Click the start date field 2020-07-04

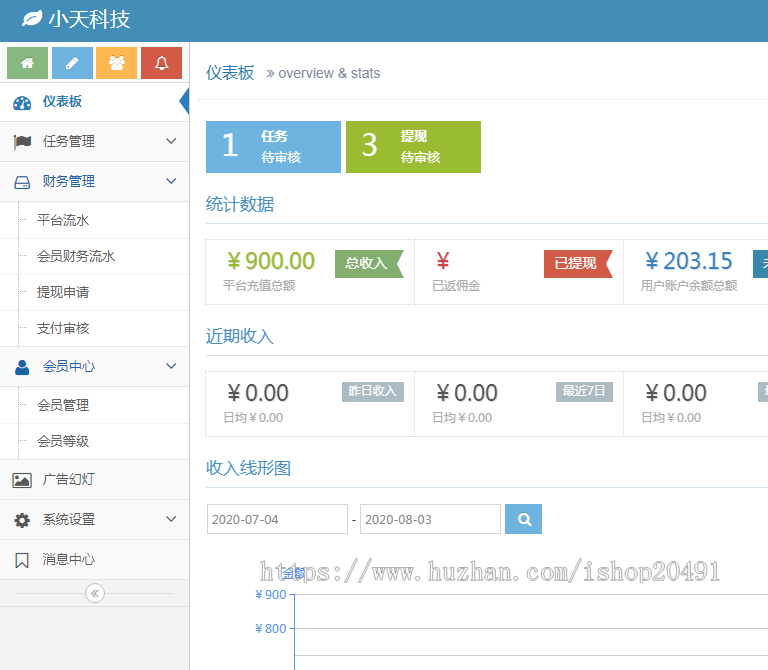(278, 519)
